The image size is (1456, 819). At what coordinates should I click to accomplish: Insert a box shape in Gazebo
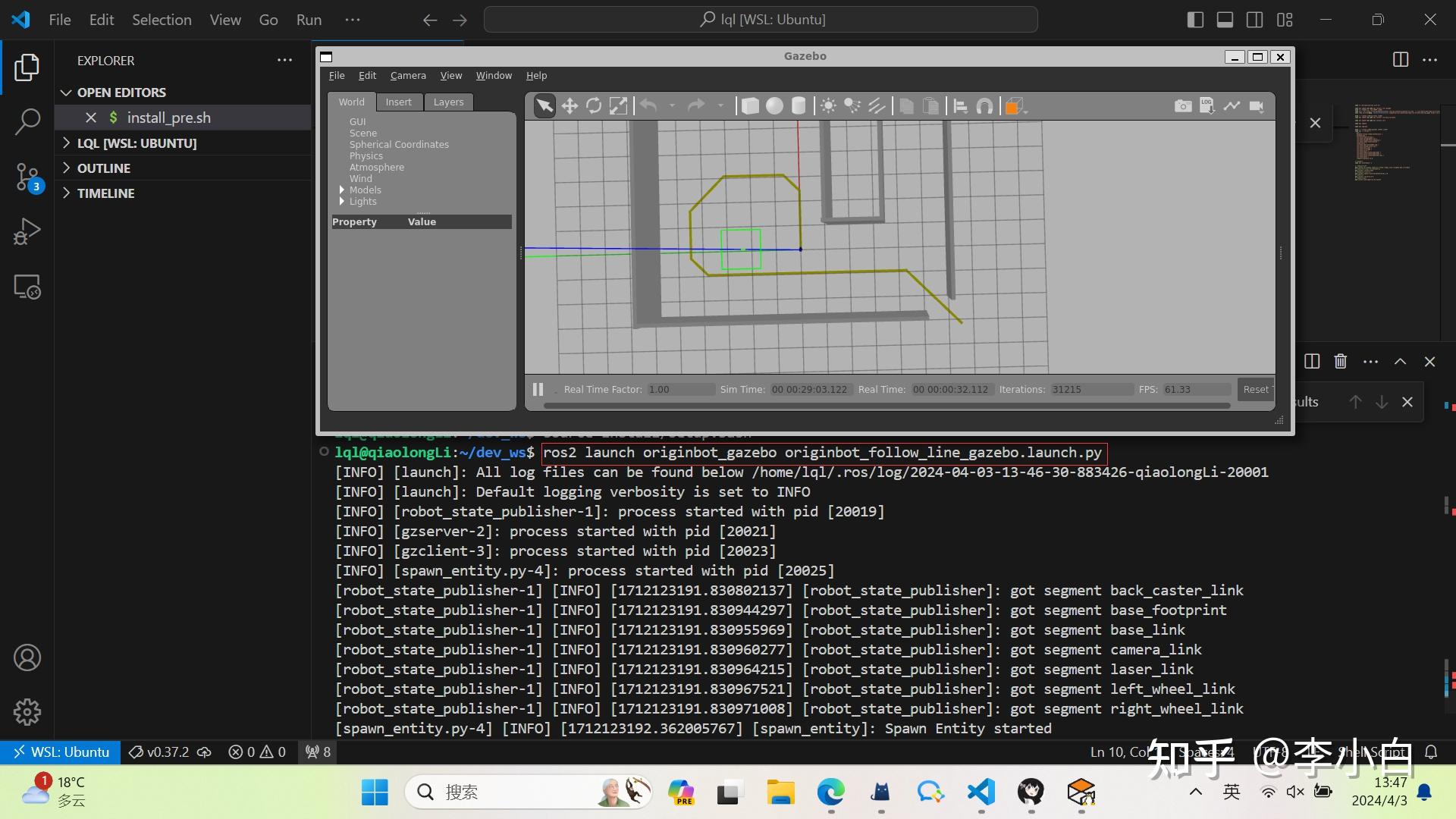750,106
